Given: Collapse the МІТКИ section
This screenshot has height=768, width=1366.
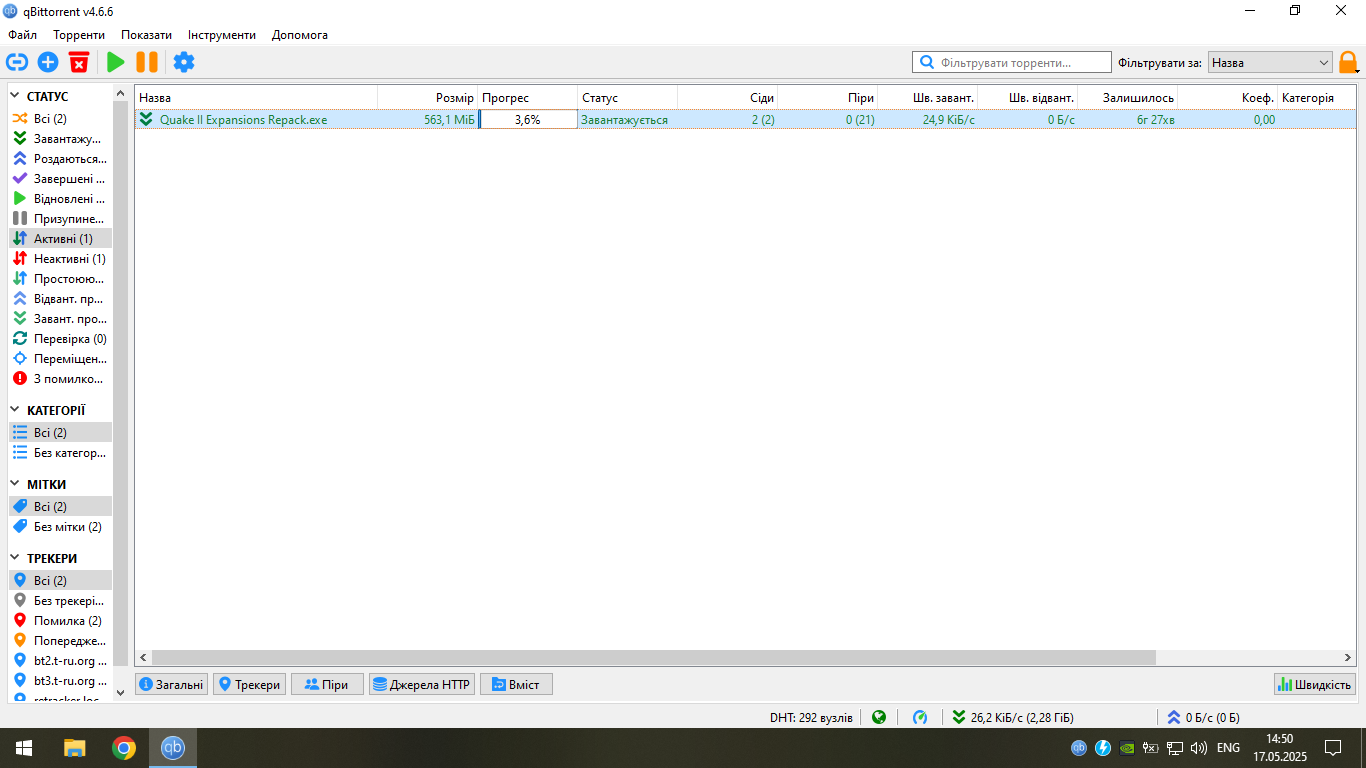Looking at the screenshot, I should [x=15, y=485].
